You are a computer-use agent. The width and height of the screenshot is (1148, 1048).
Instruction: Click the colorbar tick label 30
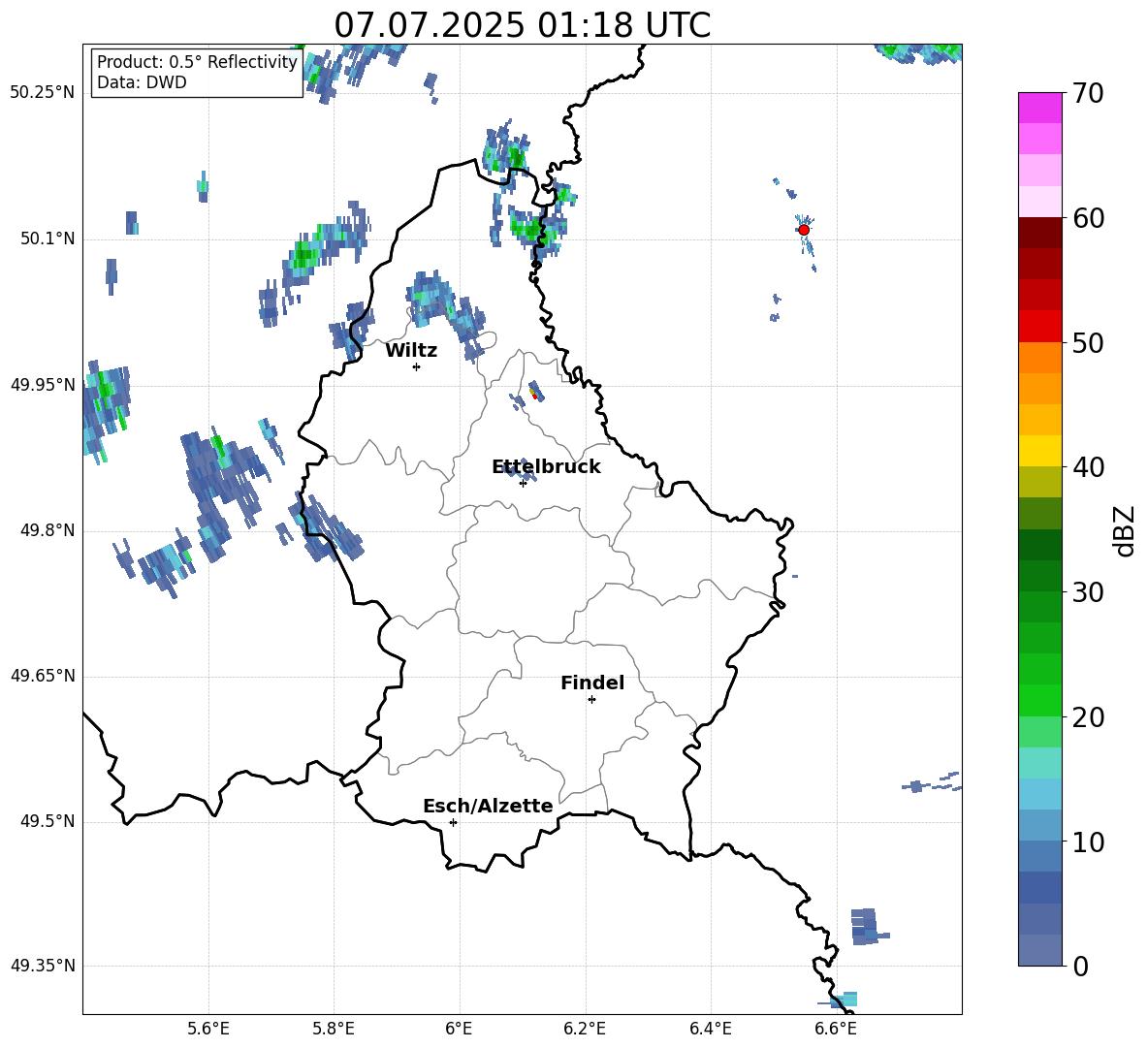1088,592
